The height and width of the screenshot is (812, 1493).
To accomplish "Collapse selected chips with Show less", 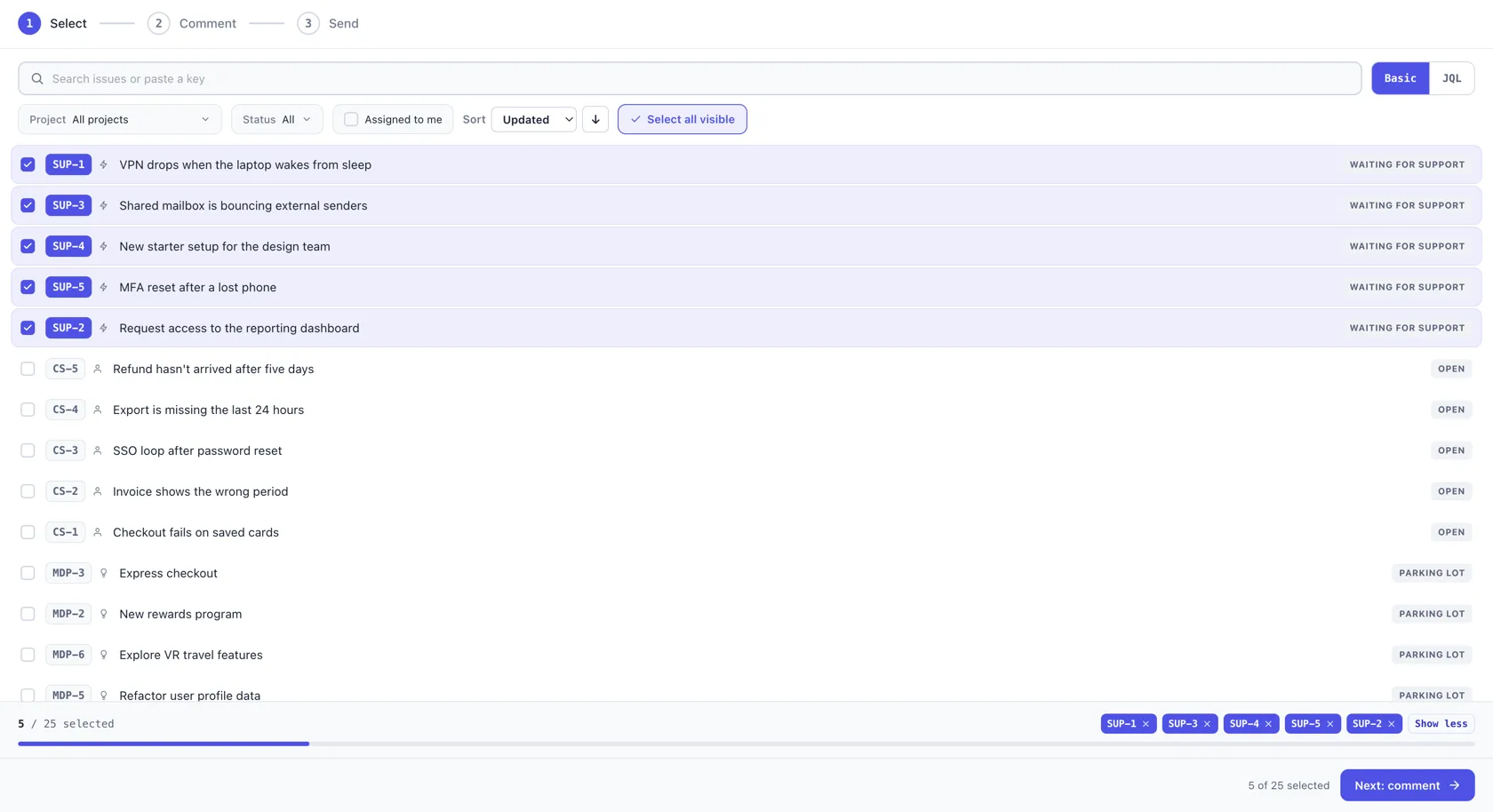I will pyautogui.click(x=1441, y=724).
